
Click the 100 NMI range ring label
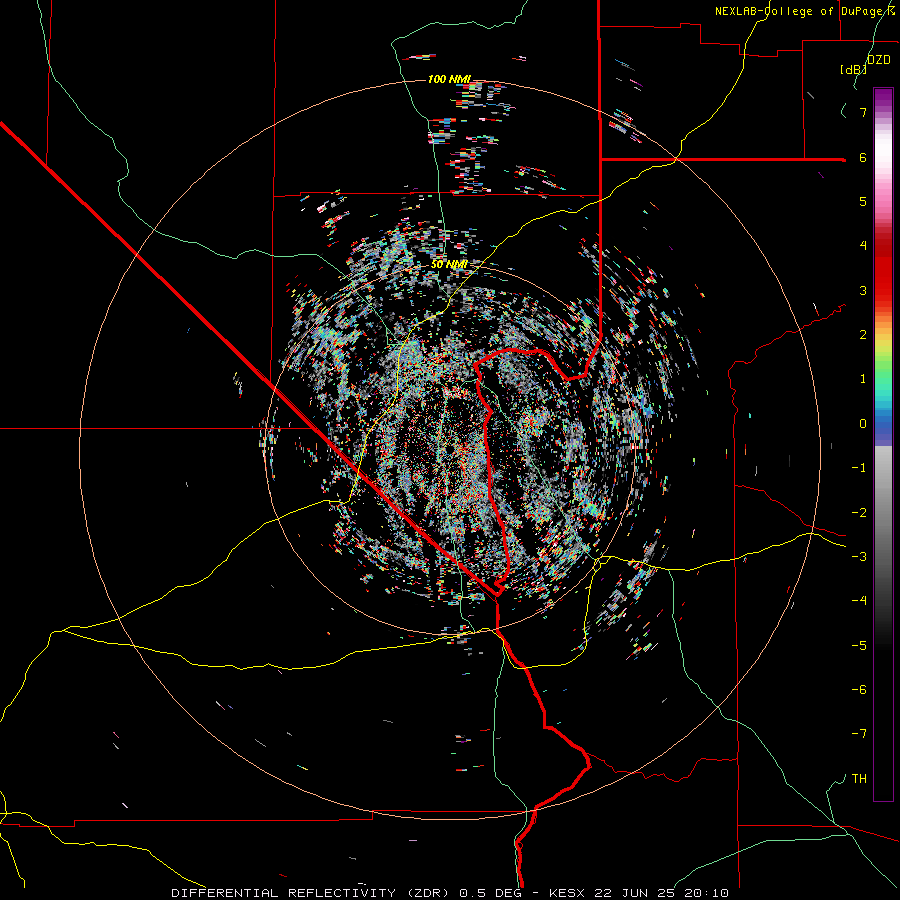tap(449, 79)
